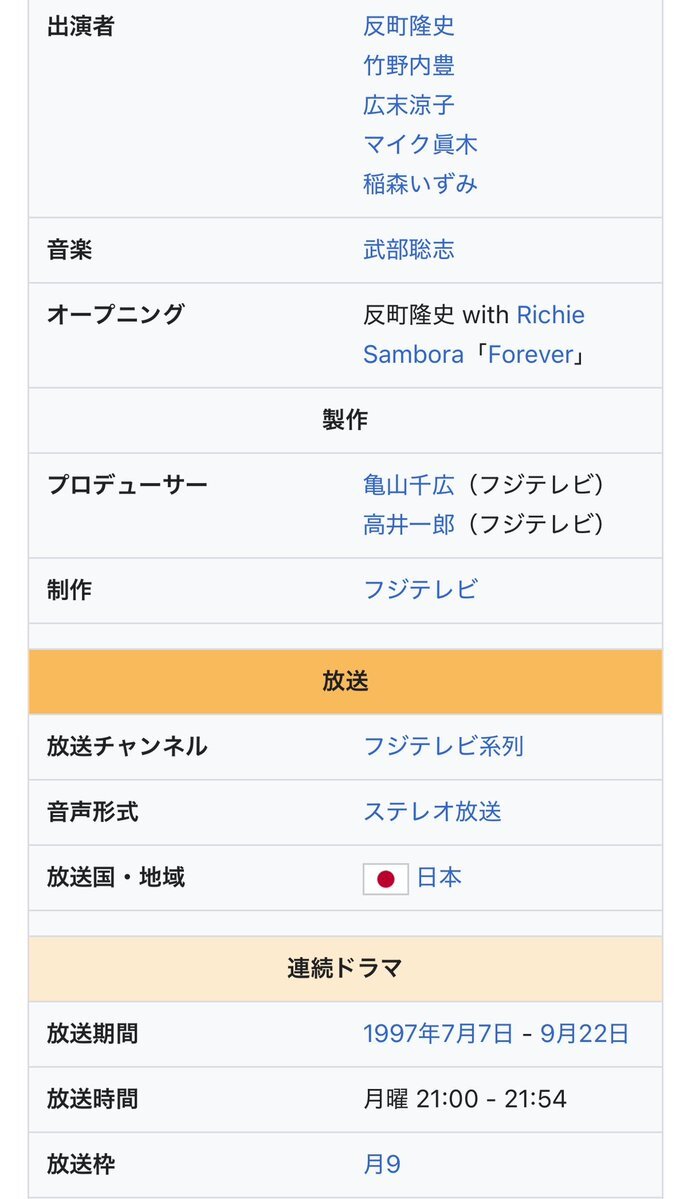Open the 竹野内豊 link
The width and height of the screenshot is (691, 1199).
click(x=409, y=66)
